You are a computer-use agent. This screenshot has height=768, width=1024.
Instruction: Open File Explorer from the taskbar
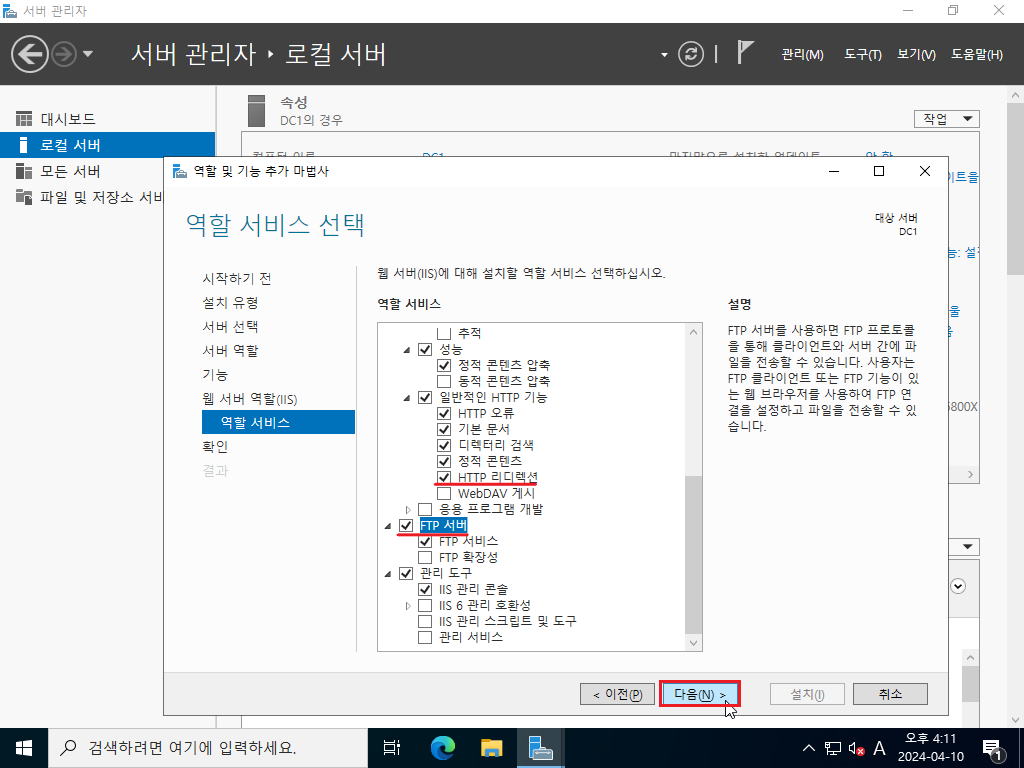tap(491, 748)
